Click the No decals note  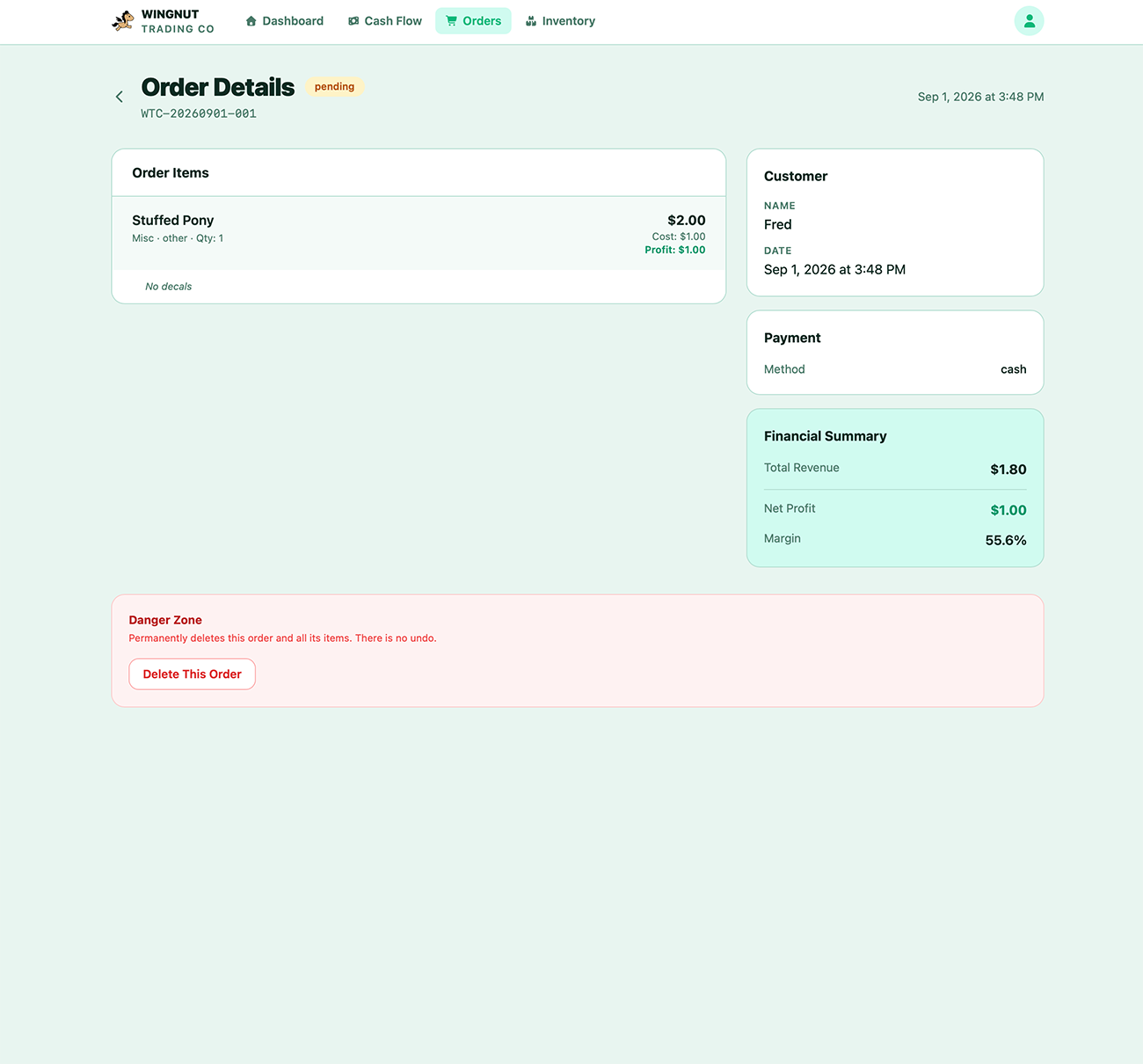click(169, 287)
